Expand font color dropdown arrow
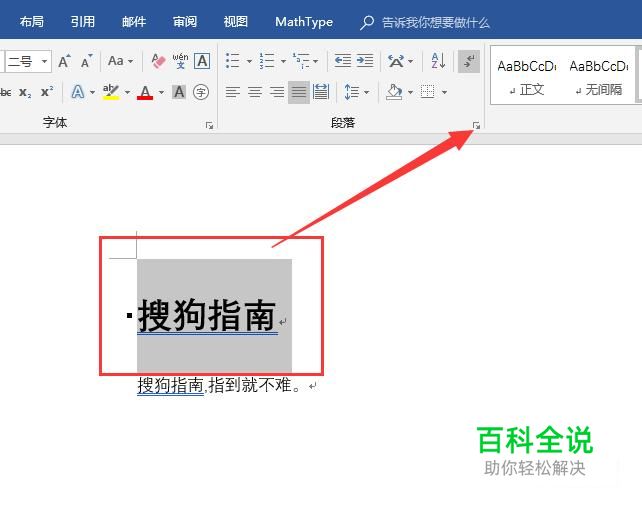 [161, 92]
